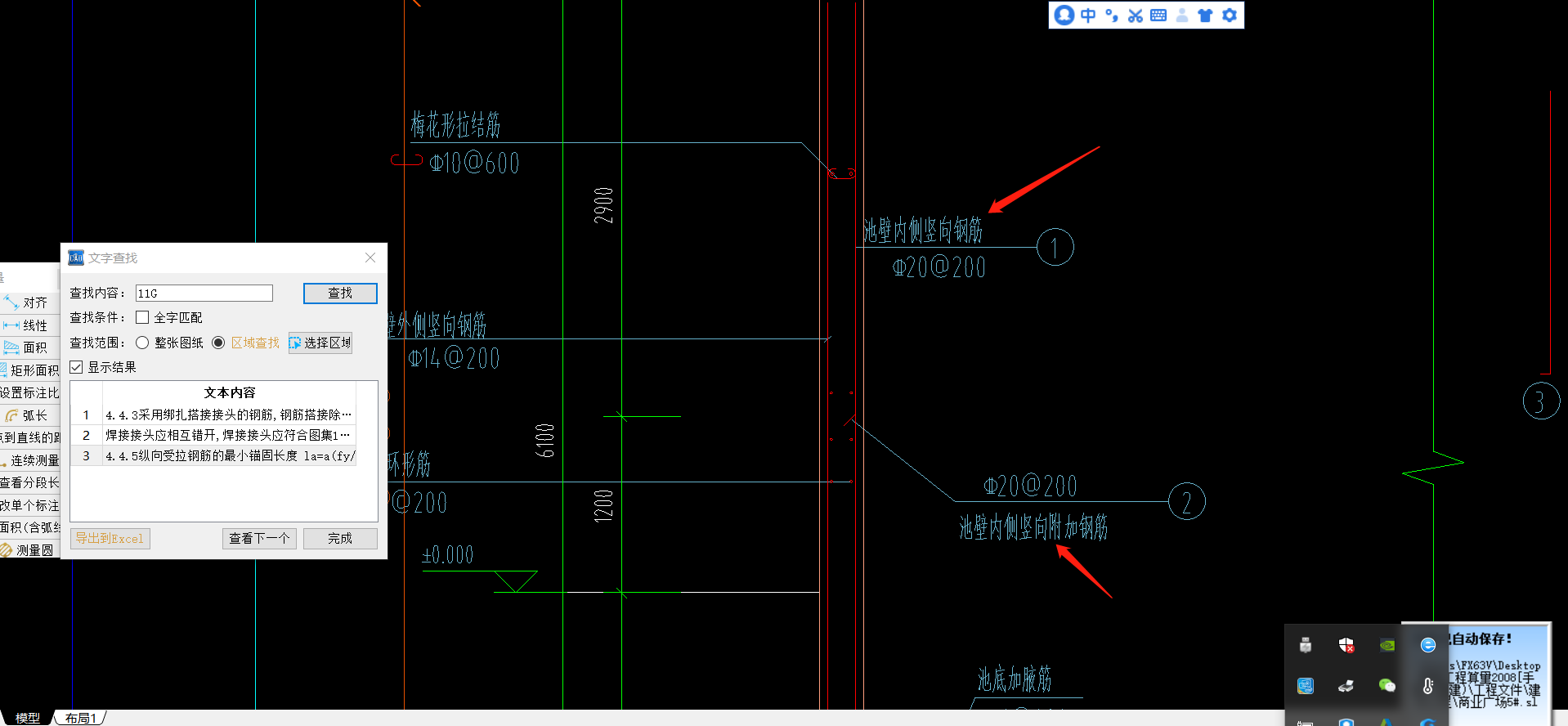The width and height of the screenshot is (1568, 726).
Task: Click the 设置标注比 set scale tool
Action: [x=29, y=392]
